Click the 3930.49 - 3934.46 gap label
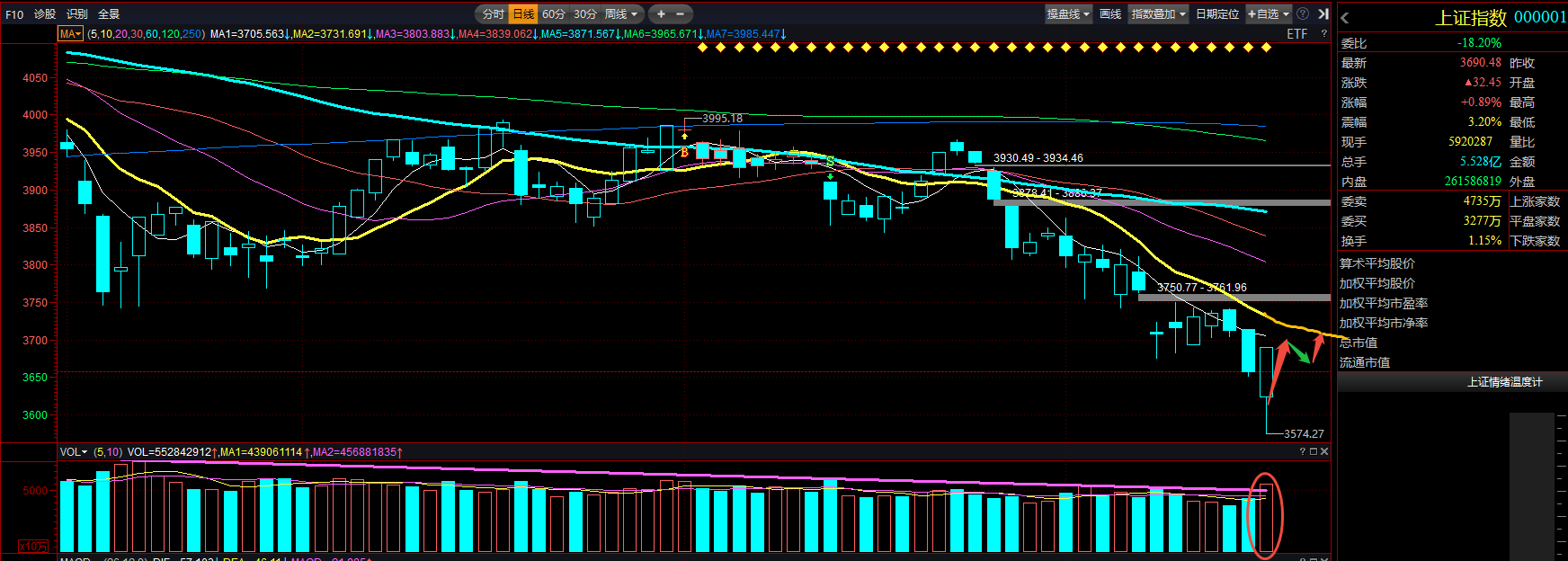Screen dimensions: 1568x561 [1038, 158]
